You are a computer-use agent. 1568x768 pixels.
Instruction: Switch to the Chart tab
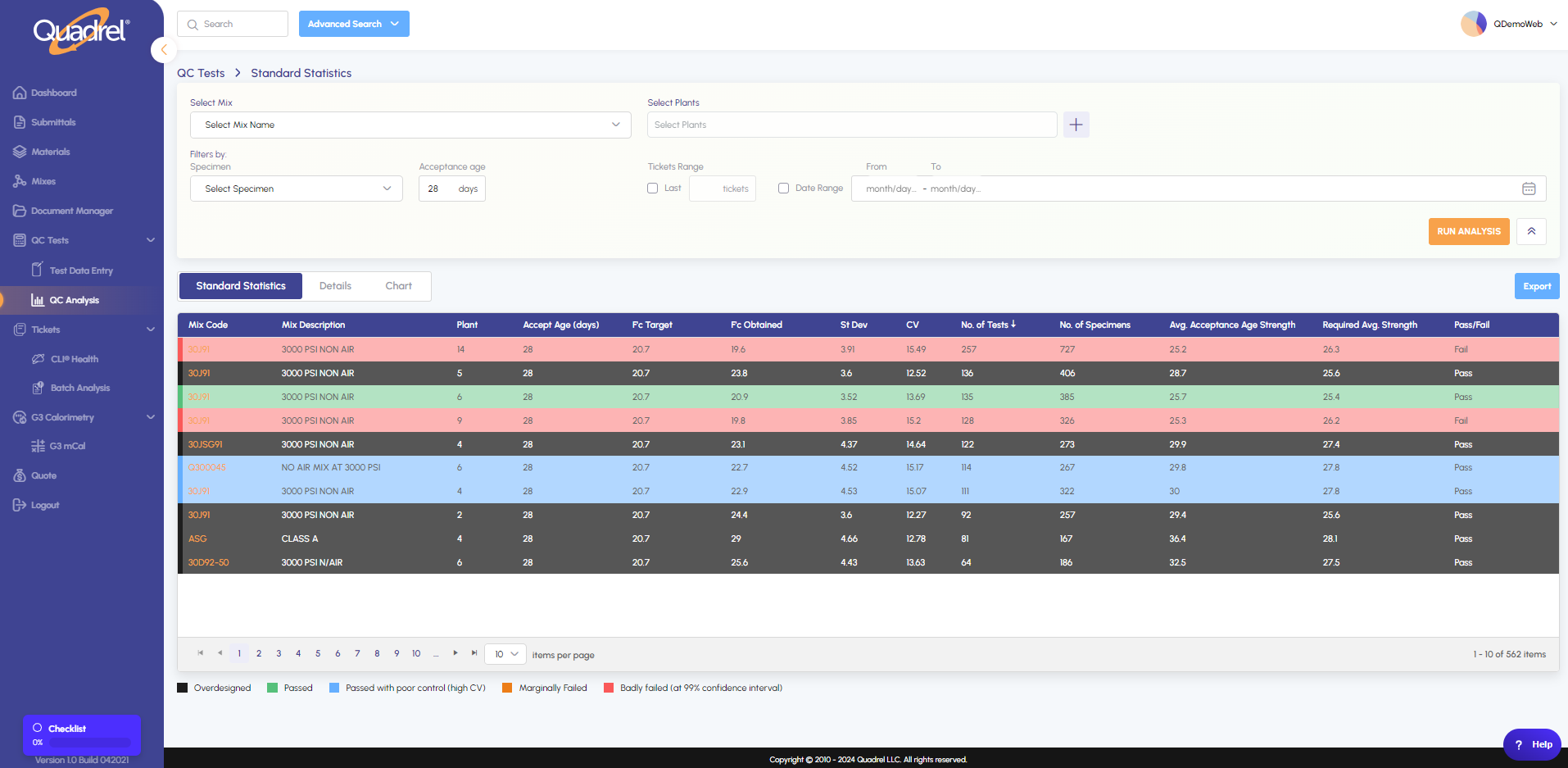pos(398,286)
